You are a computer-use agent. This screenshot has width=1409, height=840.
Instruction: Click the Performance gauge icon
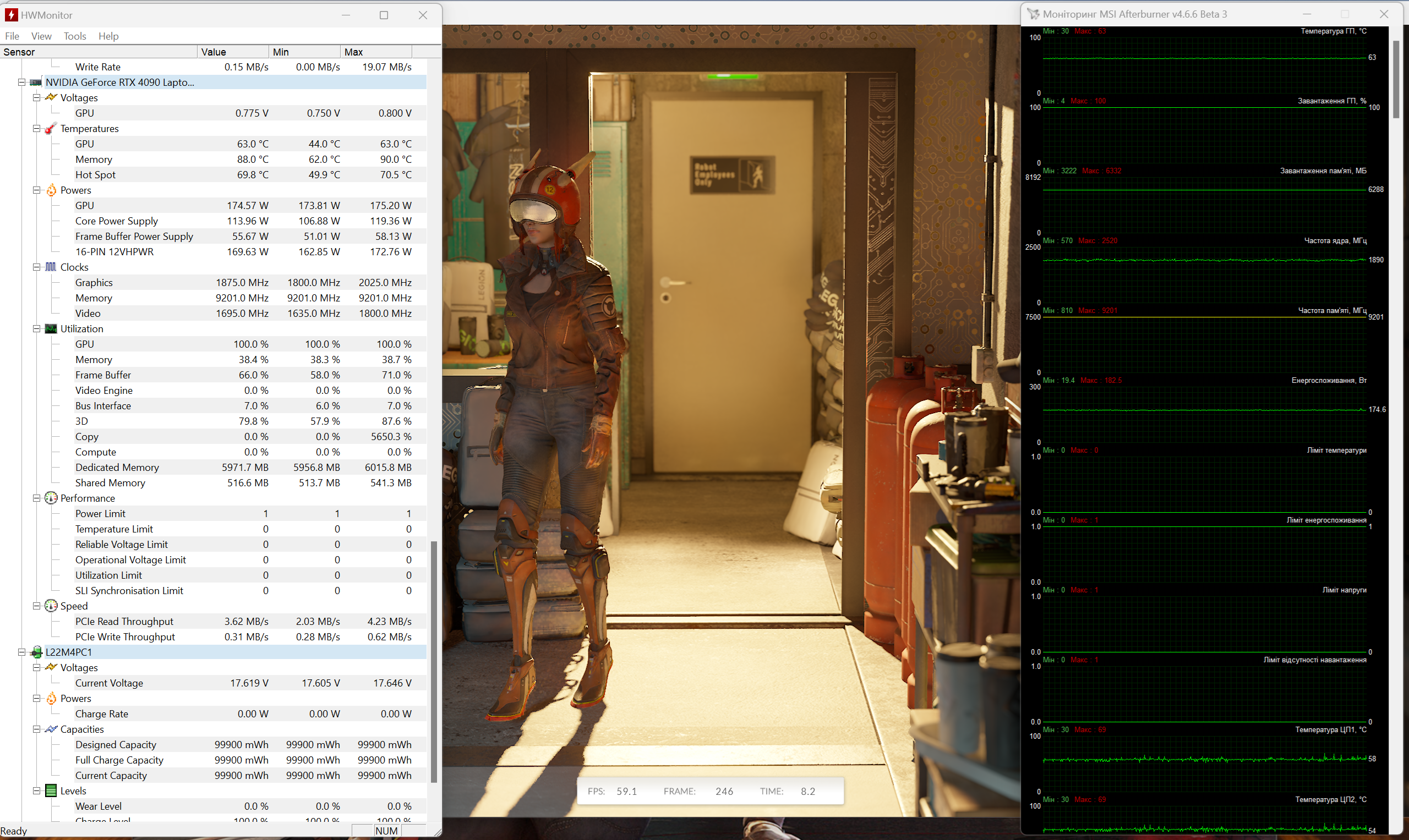tap(51, 498)
